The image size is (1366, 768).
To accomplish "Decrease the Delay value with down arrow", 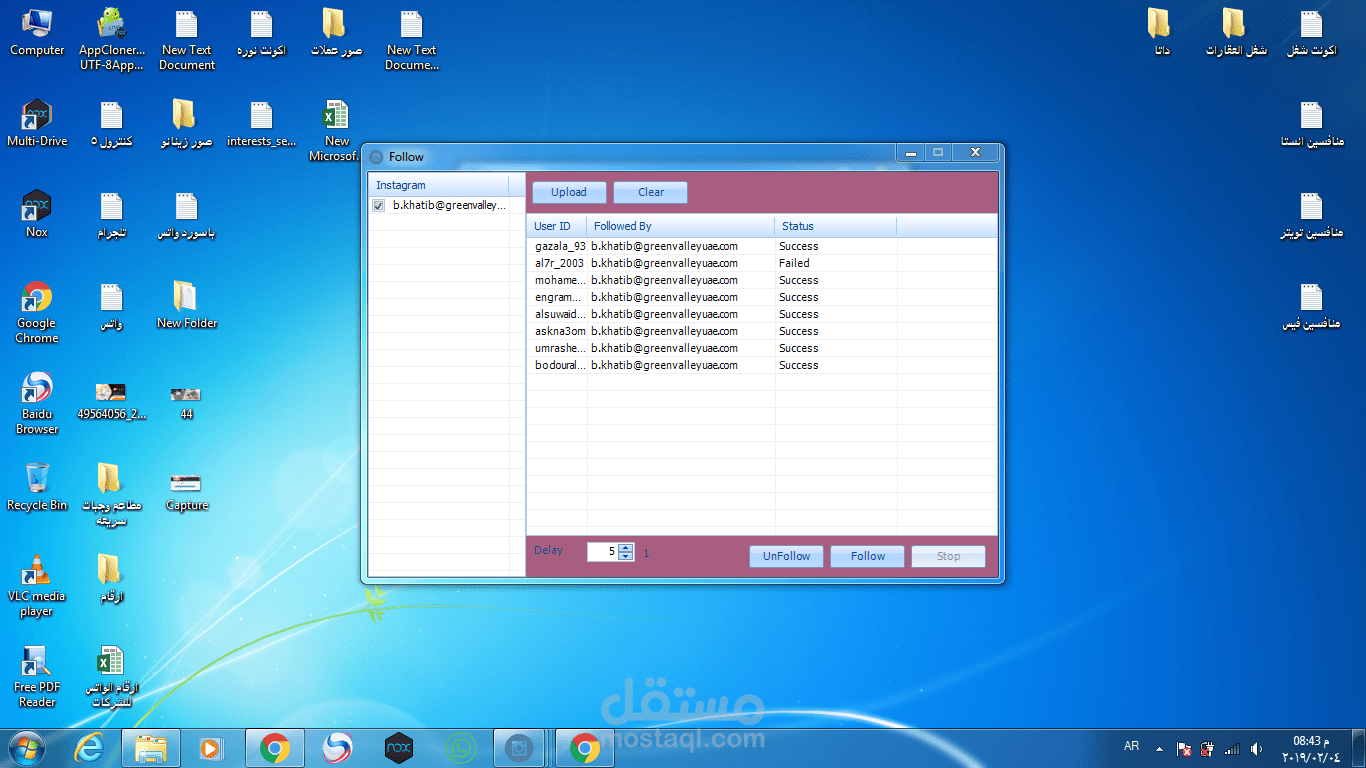I will (626, 556).
